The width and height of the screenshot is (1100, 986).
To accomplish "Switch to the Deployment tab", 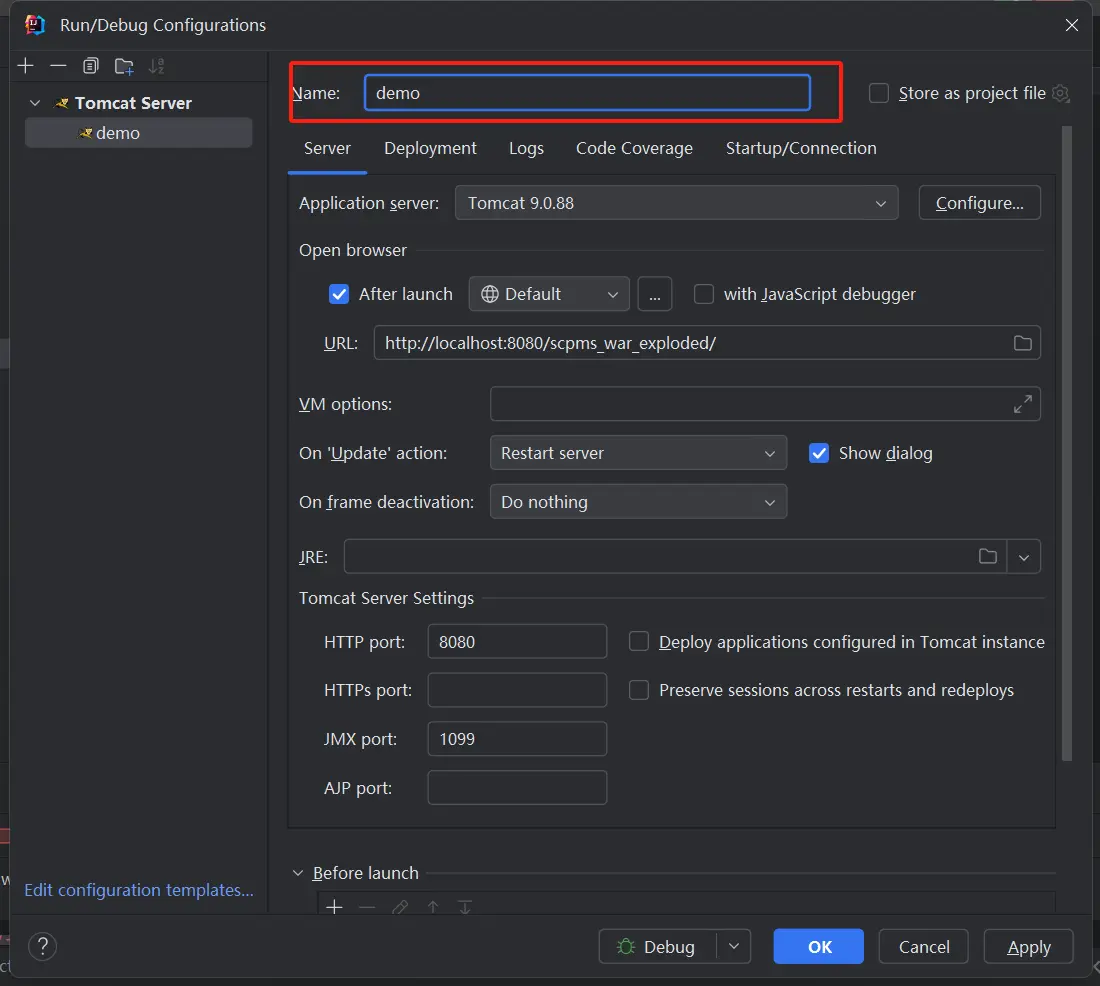I will pyautogui.click(x=430, y=148).
